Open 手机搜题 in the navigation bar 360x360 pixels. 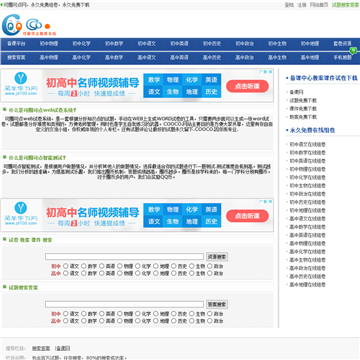point(342,58)
